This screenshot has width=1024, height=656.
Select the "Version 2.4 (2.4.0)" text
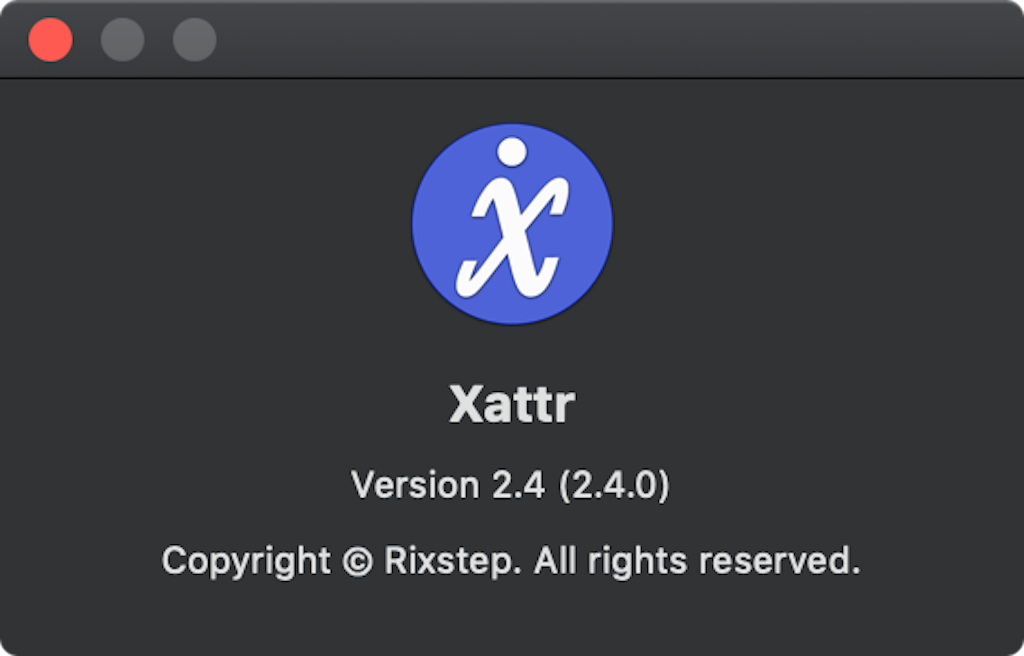(510, 485)
